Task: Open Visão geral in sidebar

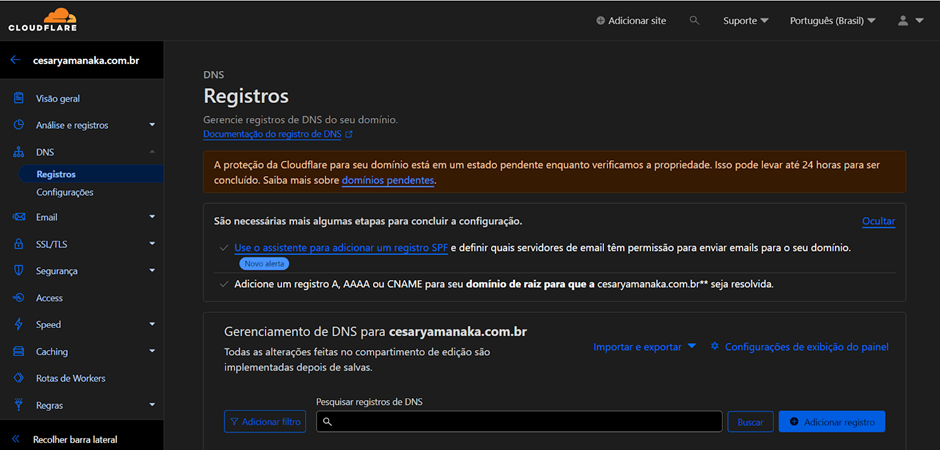Action: (58, 99)
